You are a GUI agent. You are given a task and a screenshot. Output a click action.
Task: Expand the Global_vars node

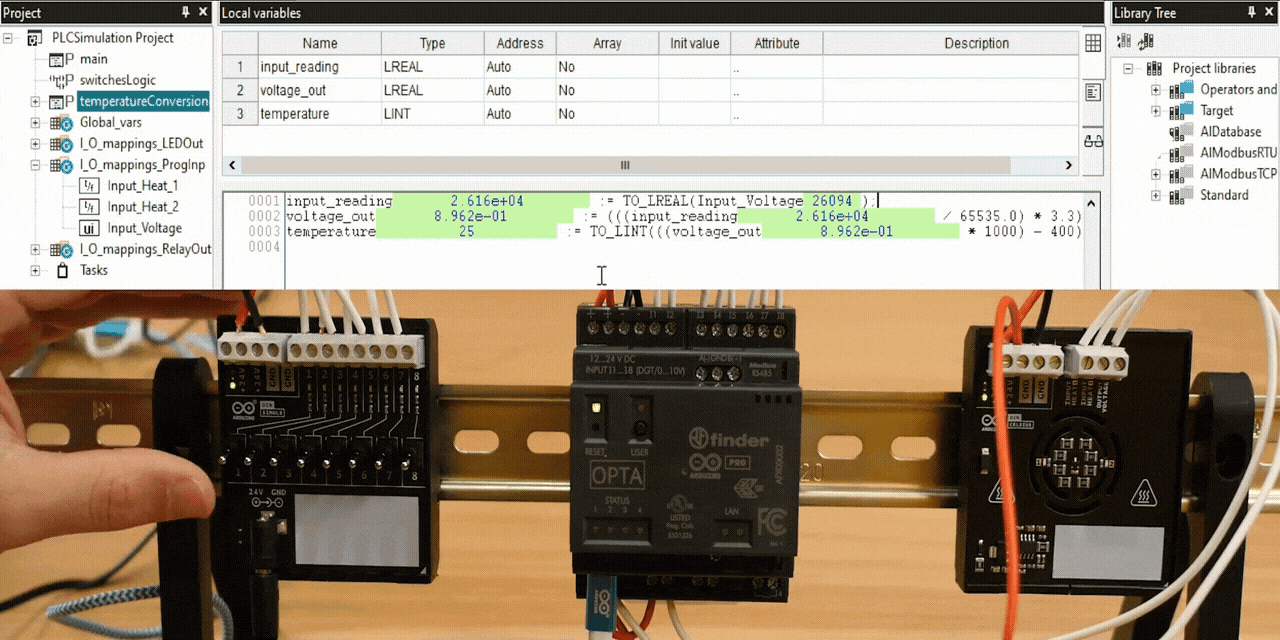(35, 123)
